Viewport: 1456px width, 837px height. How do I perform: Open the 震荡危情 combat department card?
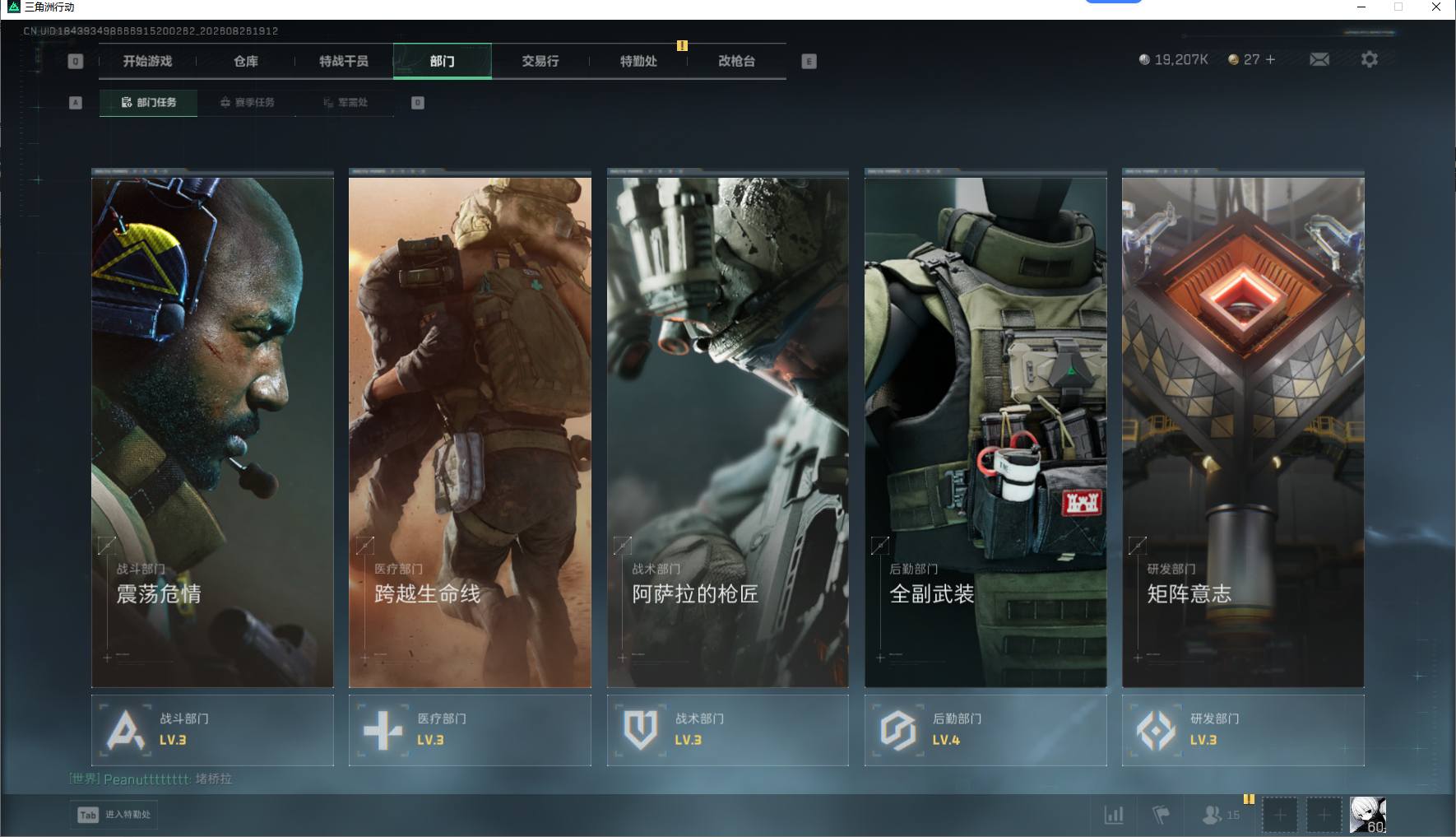tap(212, 432)
